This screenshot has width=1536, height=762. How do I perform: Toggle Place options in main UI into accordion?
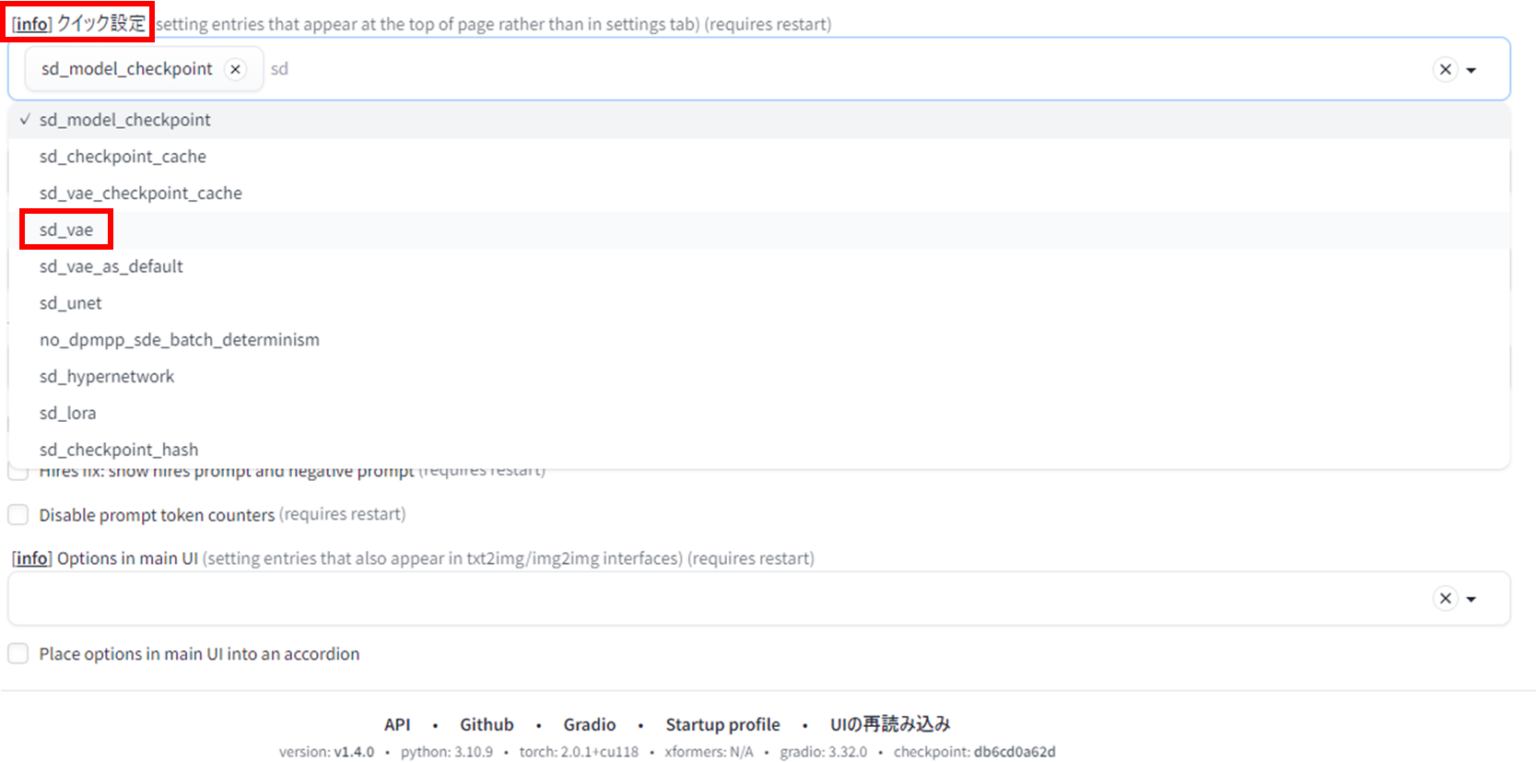click(18, 654)
